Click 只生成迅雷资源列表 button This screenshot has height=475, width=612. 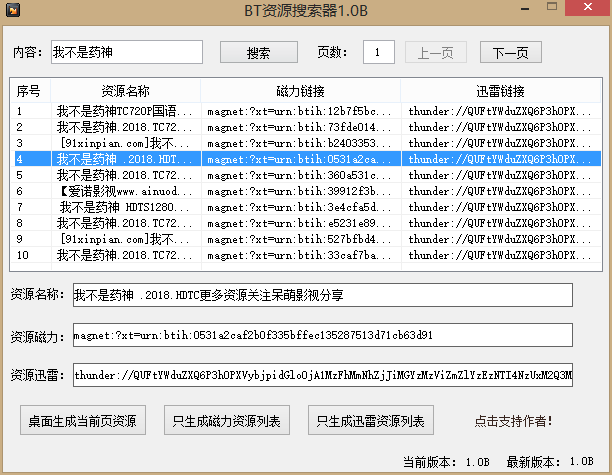pos(371,420)
